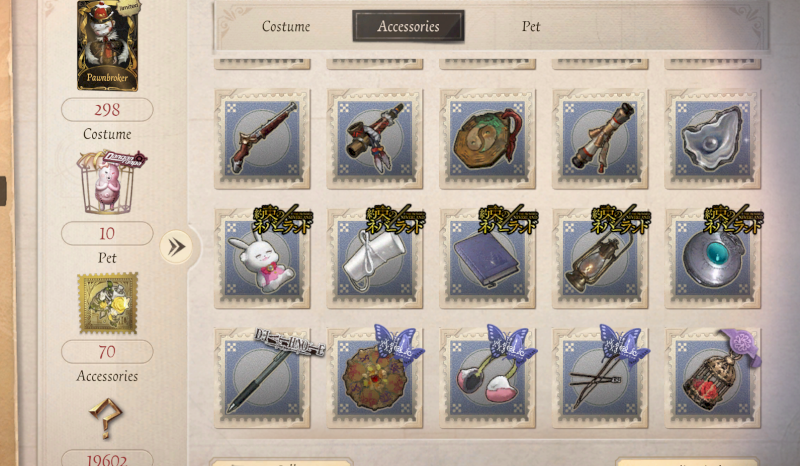Select the pink cherry blossoms accessory
The width and height of the screenshot is (800, 466).
[487, 378]
